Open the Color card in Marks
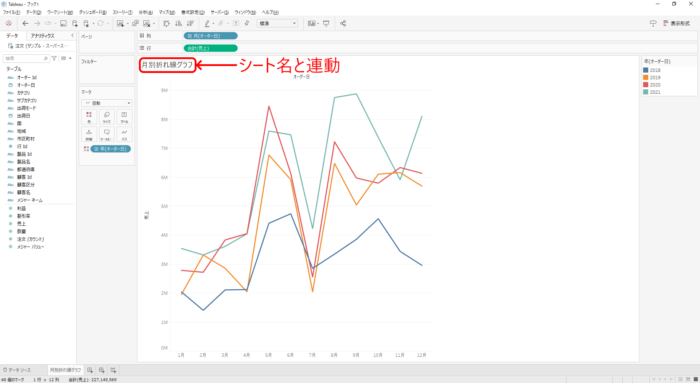The height and width of the screenshot is (383, 700). click(89, 117)
